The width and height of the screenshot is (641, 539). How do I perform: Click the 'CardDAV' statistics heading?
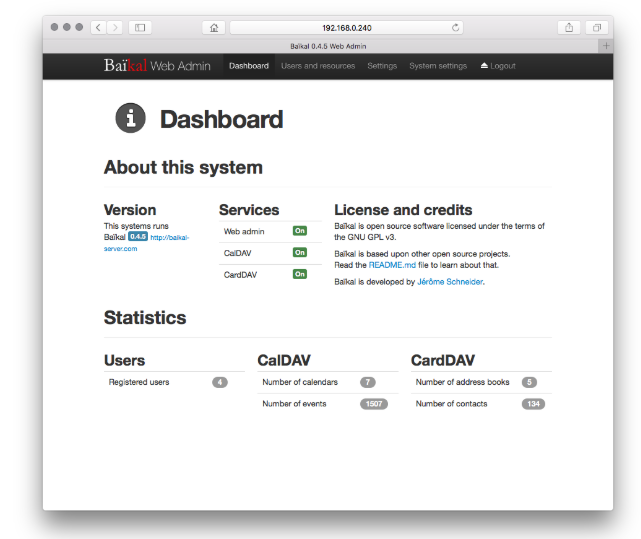click(443, 360)
